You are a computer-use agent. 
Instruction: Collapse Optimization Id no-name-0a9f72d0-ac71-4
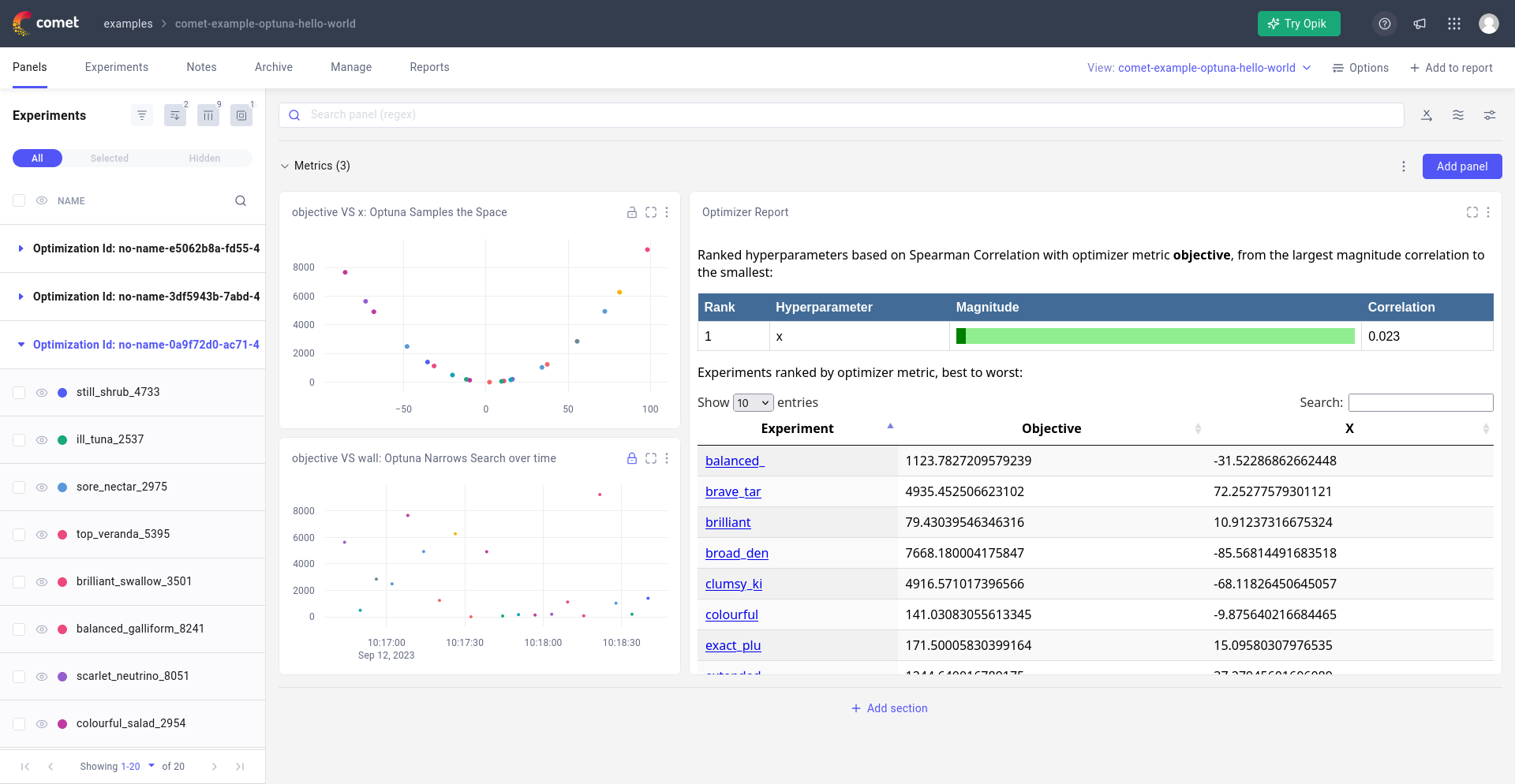point(21,345)
